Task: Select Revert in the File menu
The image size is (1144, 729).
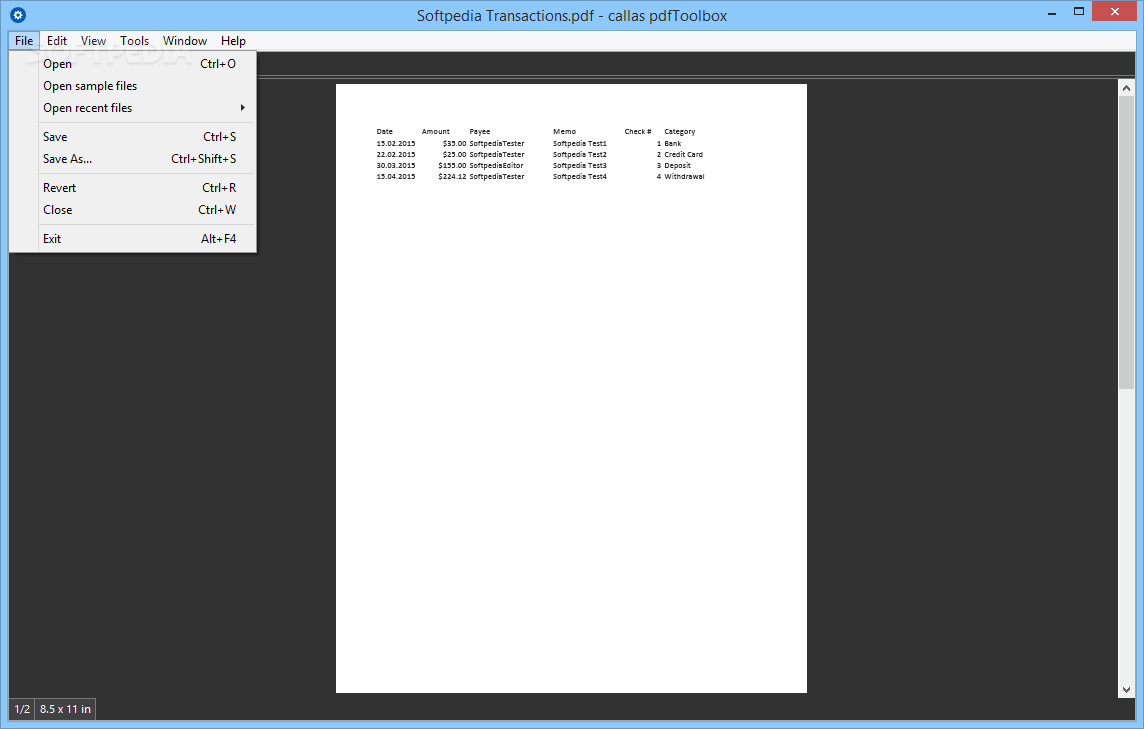Action: pyautogui.click(x=133, y=188)
